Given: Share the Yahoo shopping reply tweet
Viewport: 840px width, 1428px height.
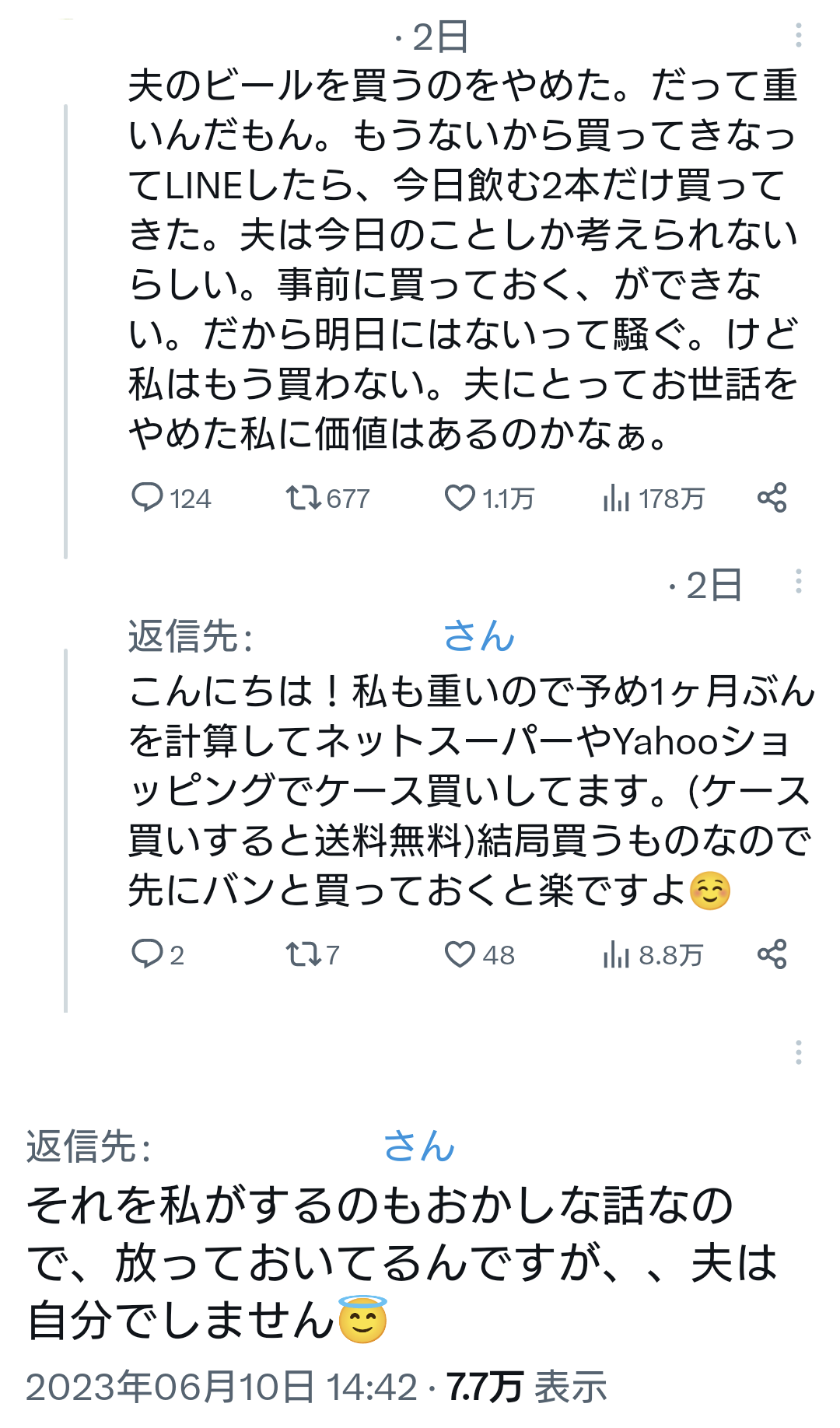Looking at the screenshot, I should 772,954.
